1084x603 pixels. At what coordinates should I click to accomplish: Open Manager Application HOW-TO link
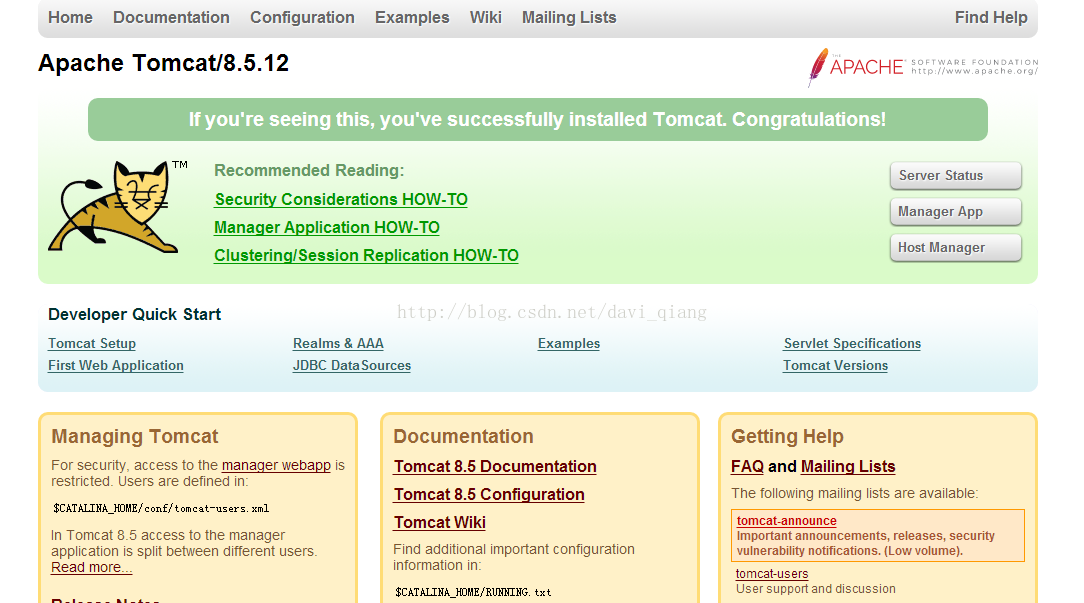[x=326, y=228]
